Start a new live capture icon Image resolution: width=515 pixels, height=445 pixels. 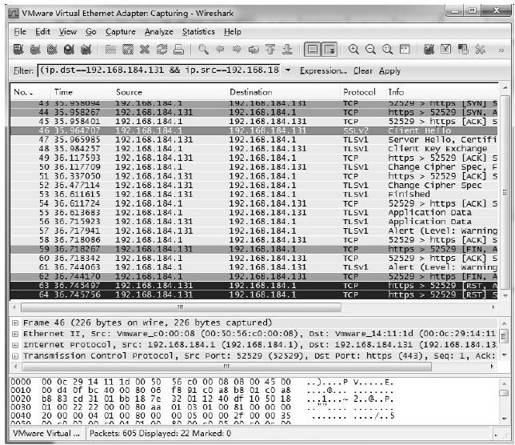click(52, 50)
